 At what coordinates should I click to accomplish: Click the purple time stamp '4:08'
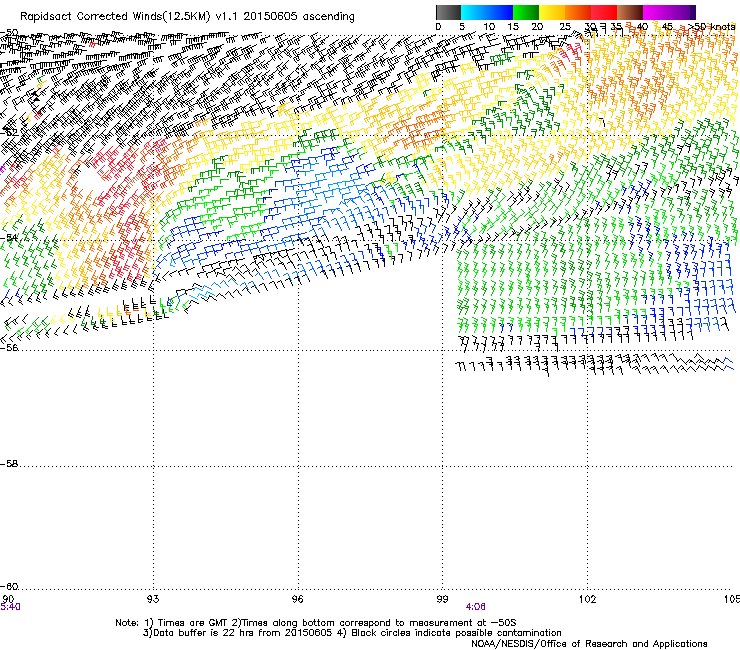click(x=475, y=607)
